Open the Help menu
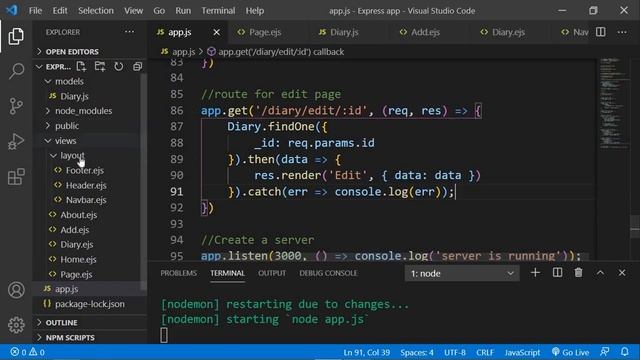The image size is (640, 360). point(255,11)
